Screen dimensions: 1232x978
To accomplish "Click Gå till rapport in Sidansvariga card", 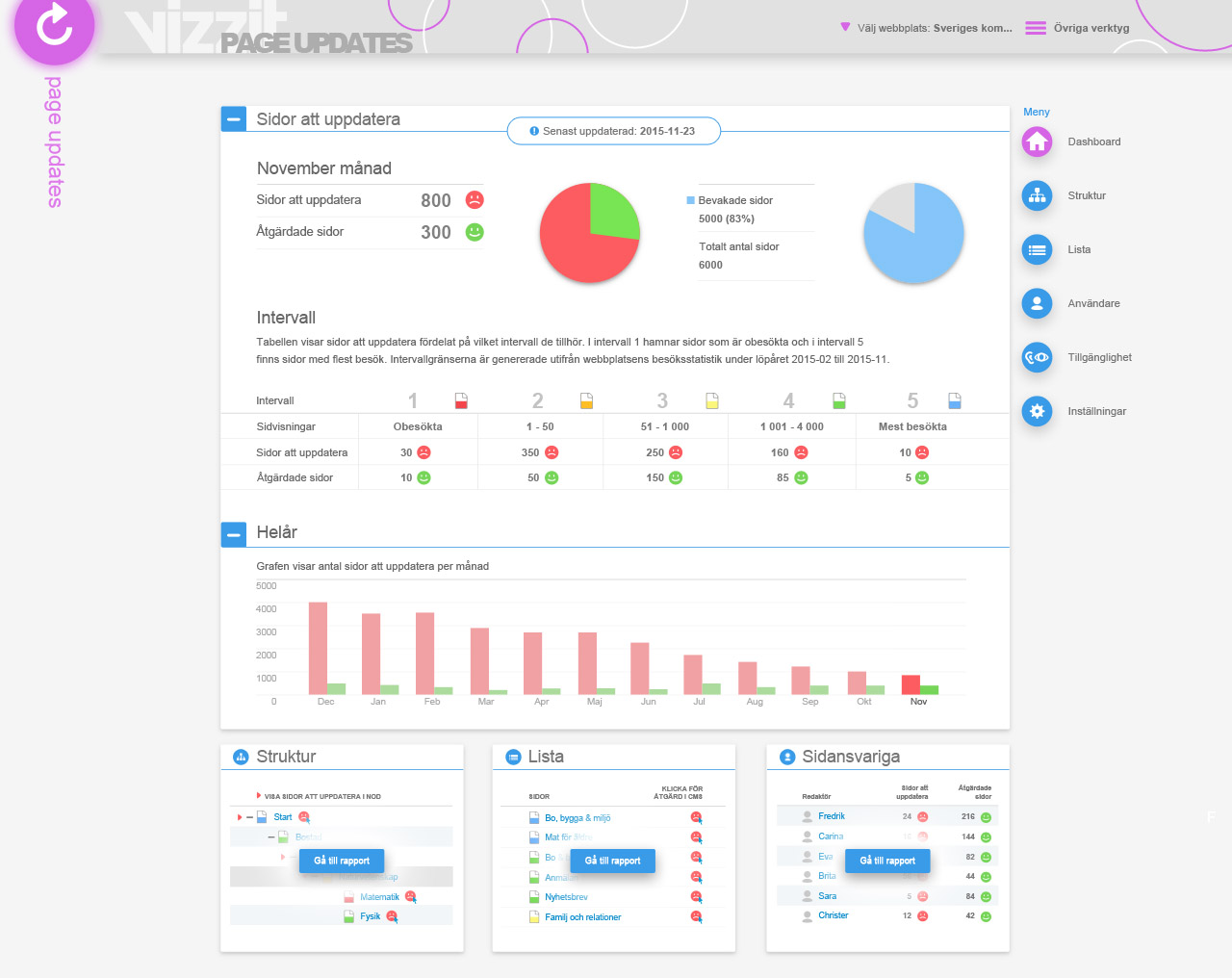I will pos(887,861).
